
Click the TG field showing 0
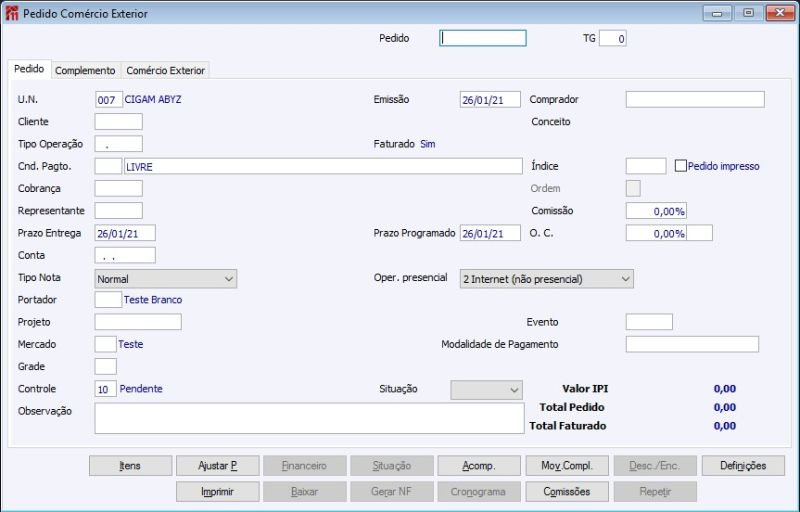coord(613,38)
